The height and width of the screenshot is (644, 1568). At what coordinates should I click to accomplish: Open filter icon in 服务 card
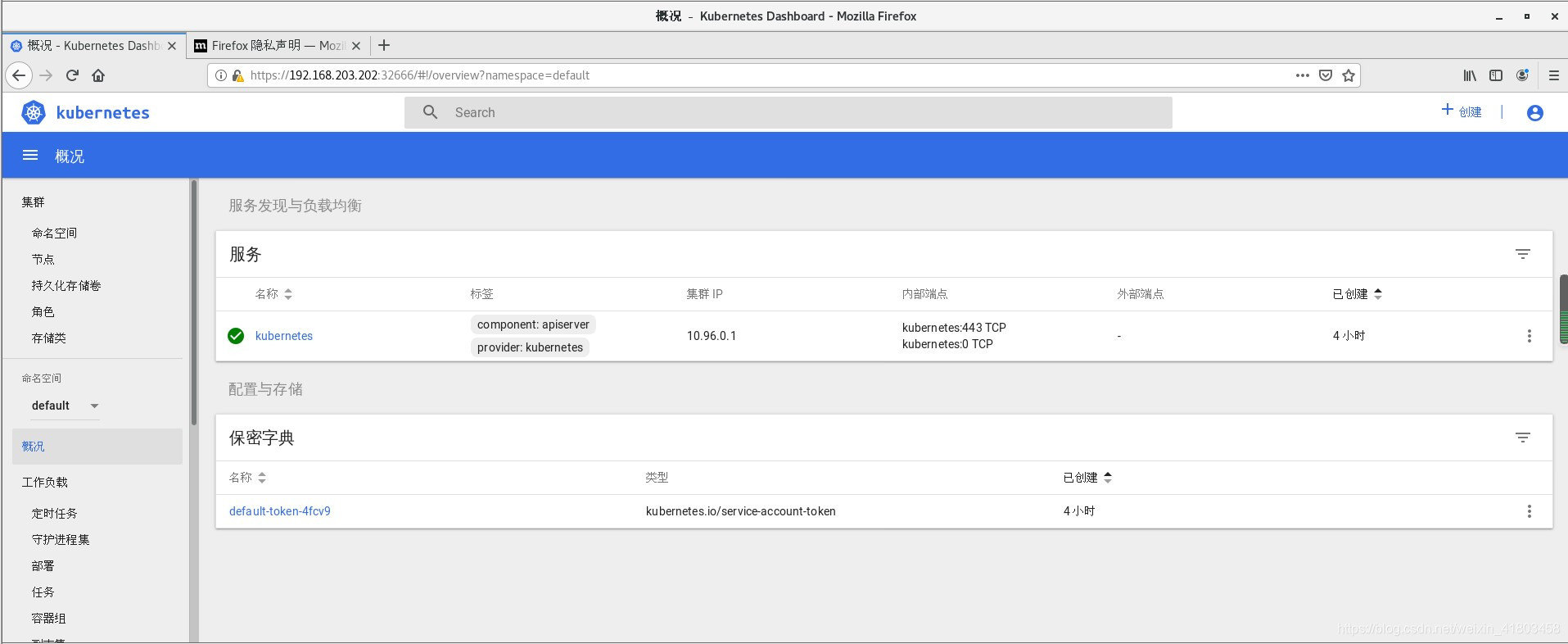pyautogui.click(x=1522, y=254)
